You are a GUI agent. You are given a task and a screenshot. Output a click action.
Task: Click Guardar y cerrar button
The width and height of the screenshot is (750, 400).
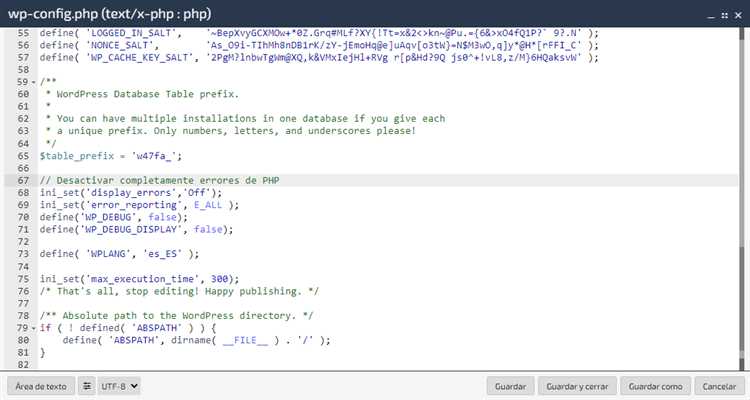577,386
